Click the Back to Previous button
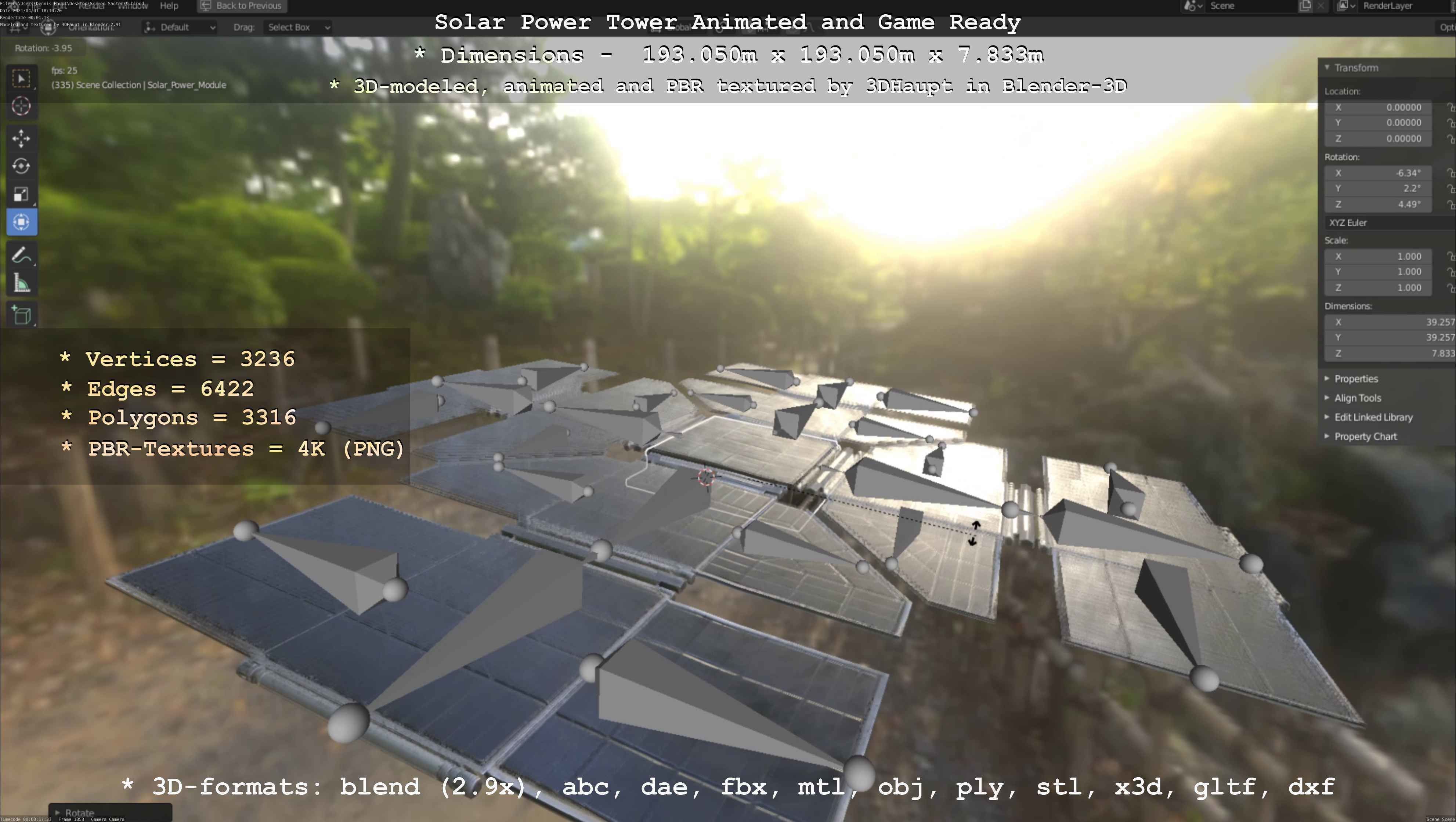Screen dimensions: 1456x822 (x=242, y=6)
